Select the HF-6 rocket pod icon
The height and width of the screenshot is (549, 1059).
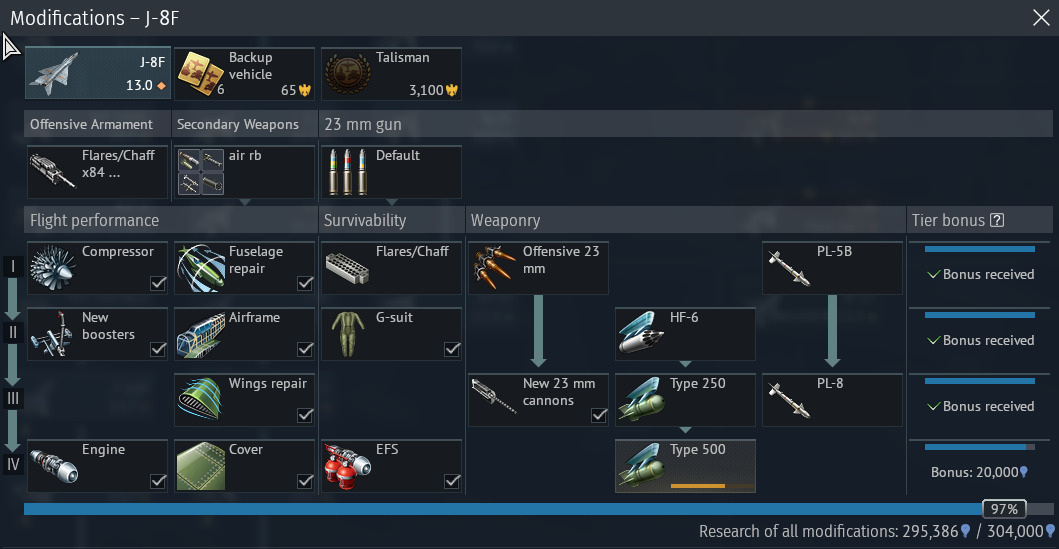(639, 333)
